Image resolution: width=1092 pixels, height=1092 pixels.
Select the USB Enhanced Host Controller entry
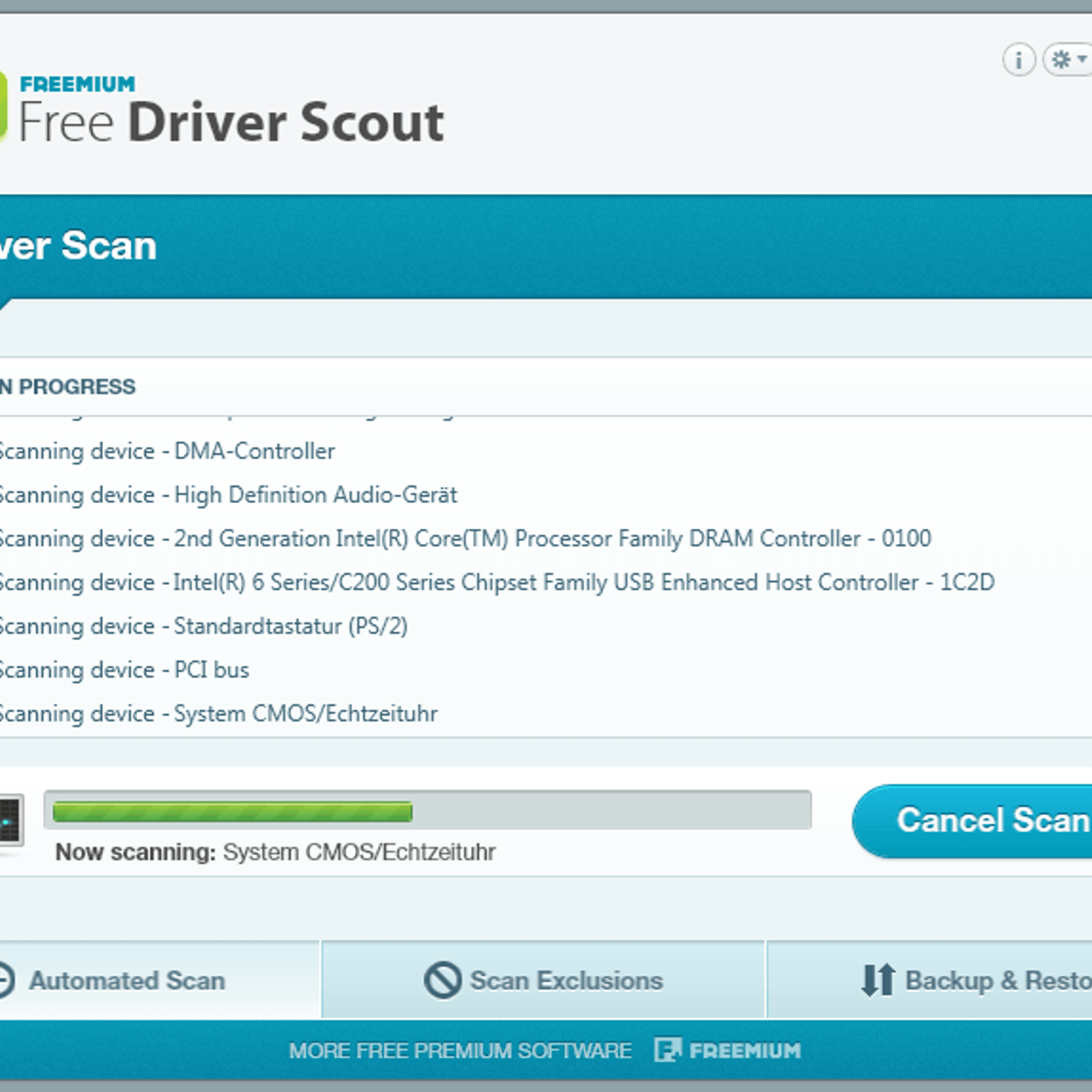497,582
